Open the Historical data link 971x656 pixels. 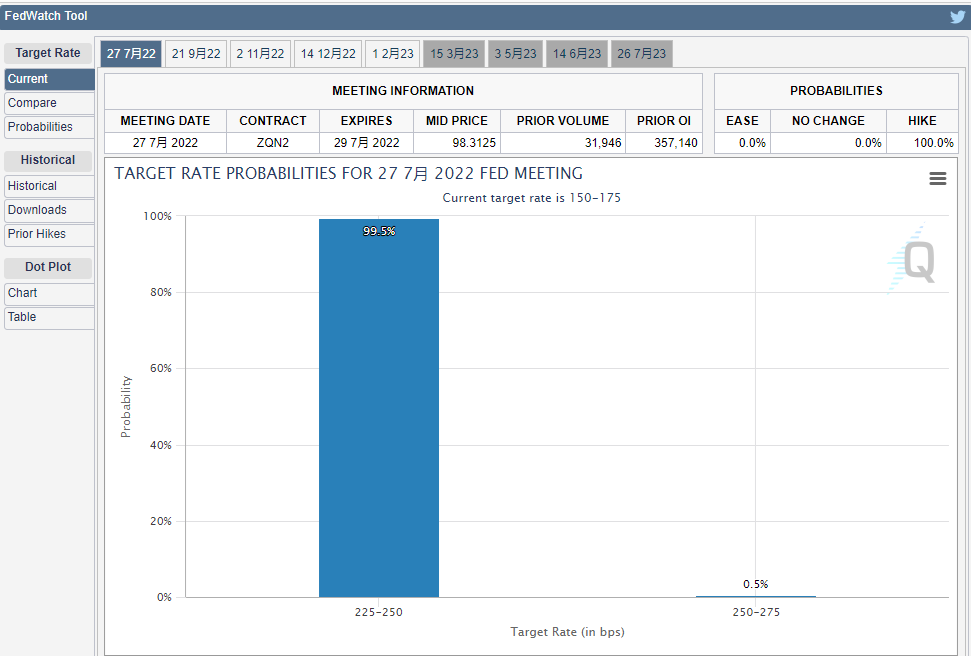click(x=49, y=186)
